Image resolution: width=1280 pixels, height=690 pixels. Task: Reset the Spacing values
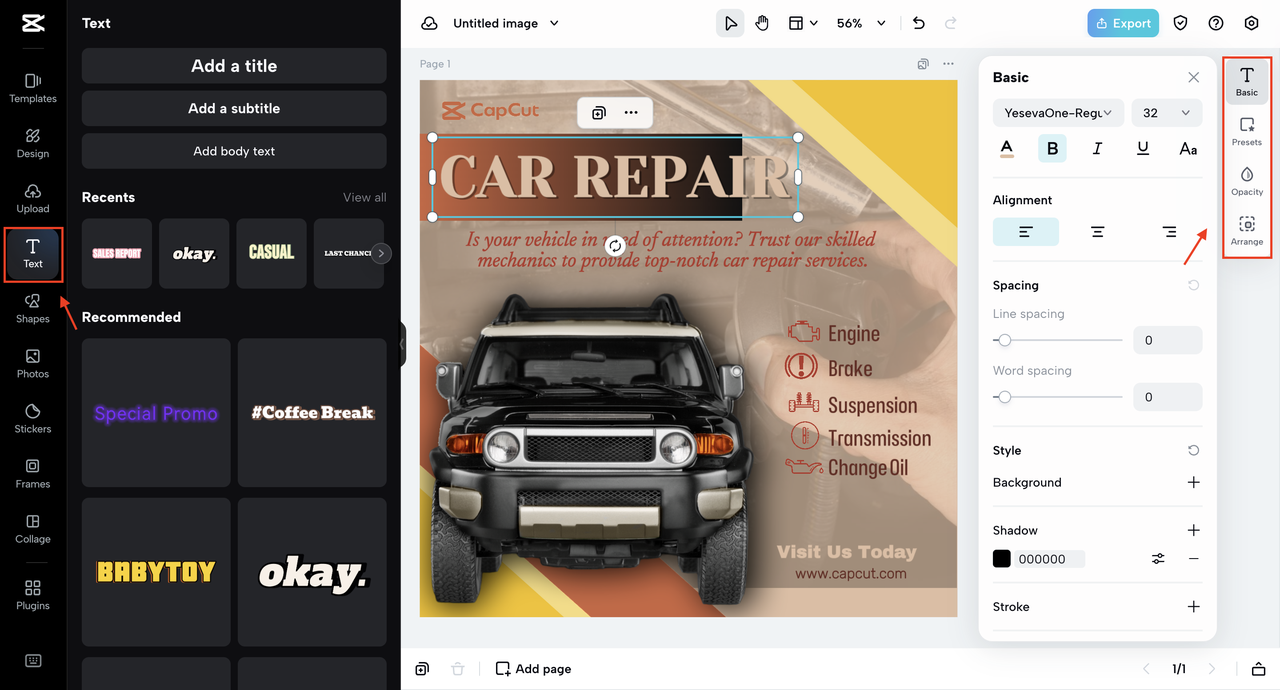1193,285
